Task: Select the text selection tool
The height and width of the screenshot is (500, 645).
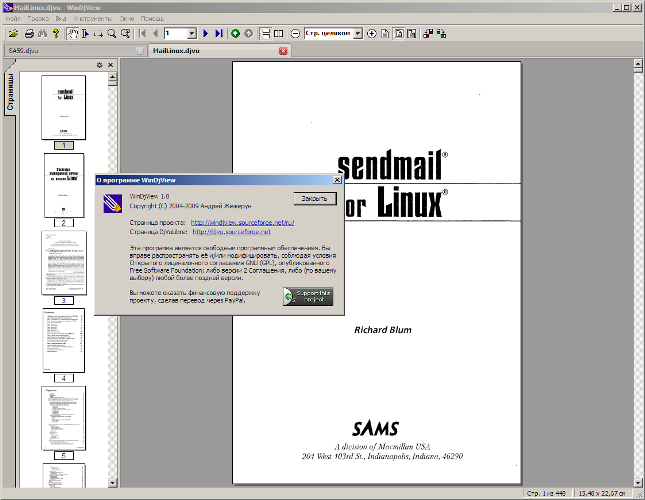Action: [86, 34]
